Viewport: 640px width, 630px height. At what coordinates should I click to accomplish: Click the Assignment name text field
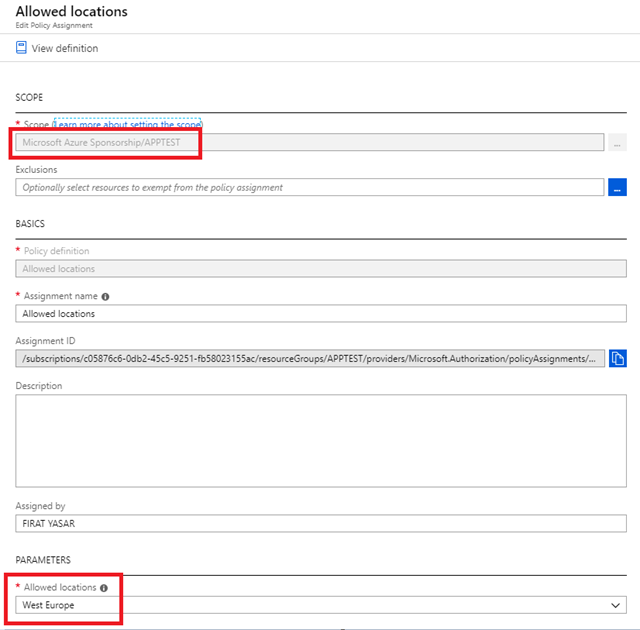click(320, 313)
